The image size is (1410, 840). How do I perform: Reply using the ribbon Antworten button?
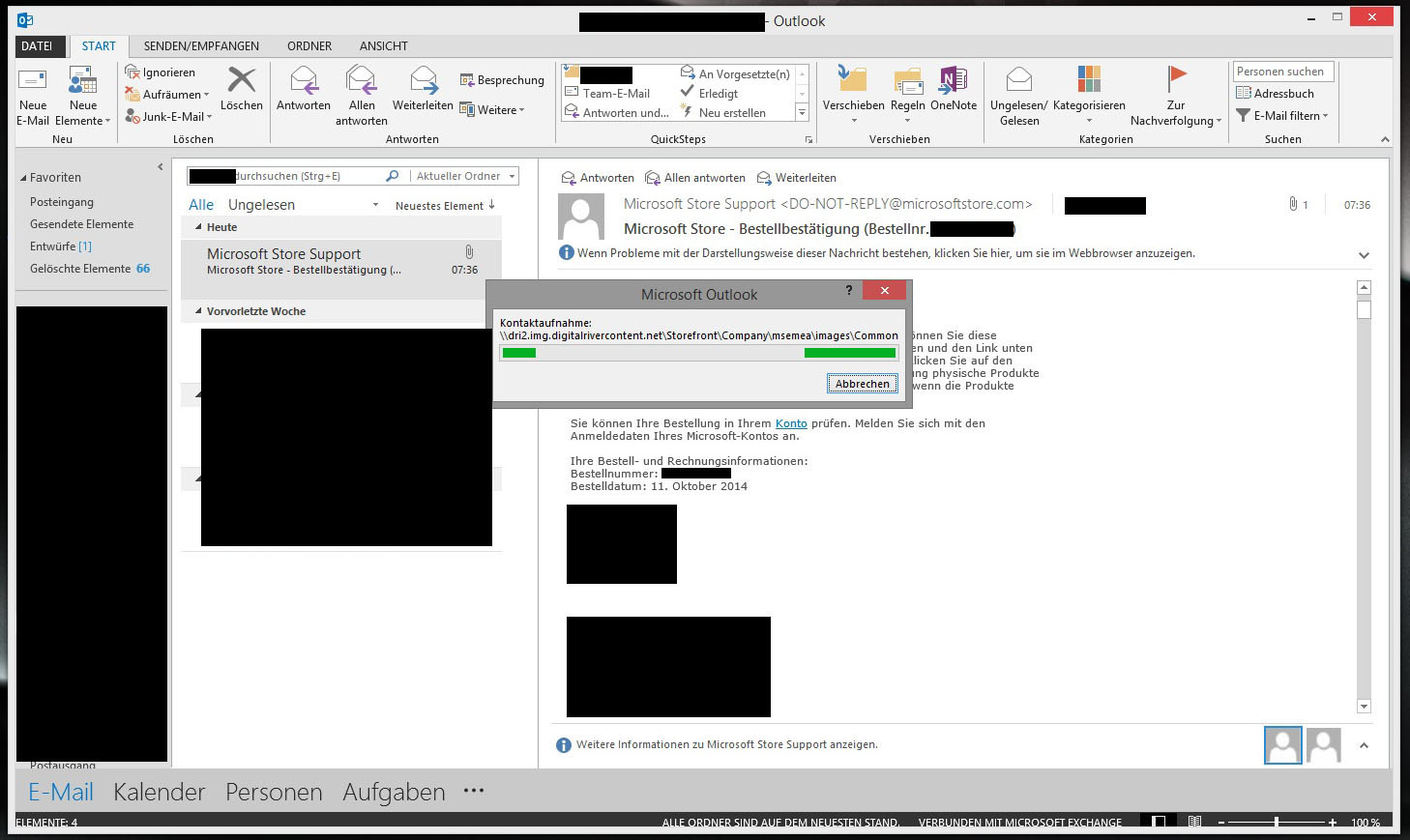click(304, 88)
